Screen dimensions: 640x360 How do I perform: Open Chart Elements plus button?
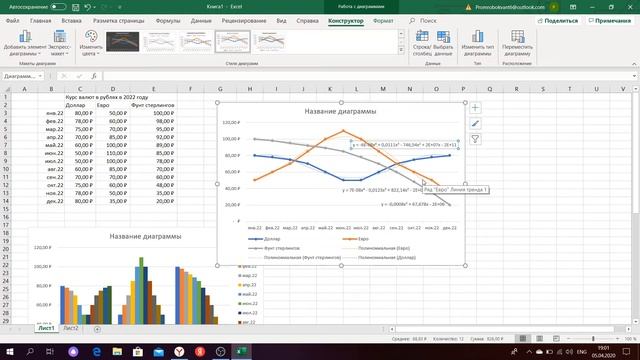475,108
